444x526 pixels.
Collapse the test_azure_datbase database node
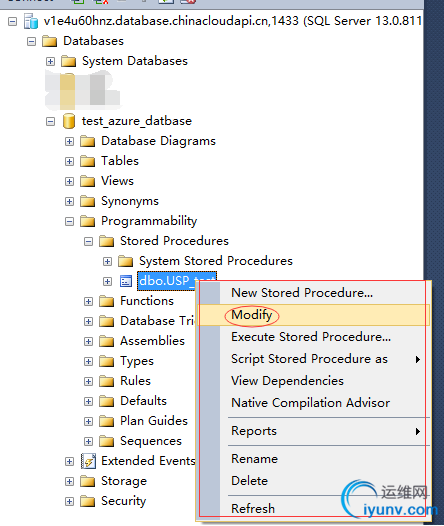coord(50,121)
